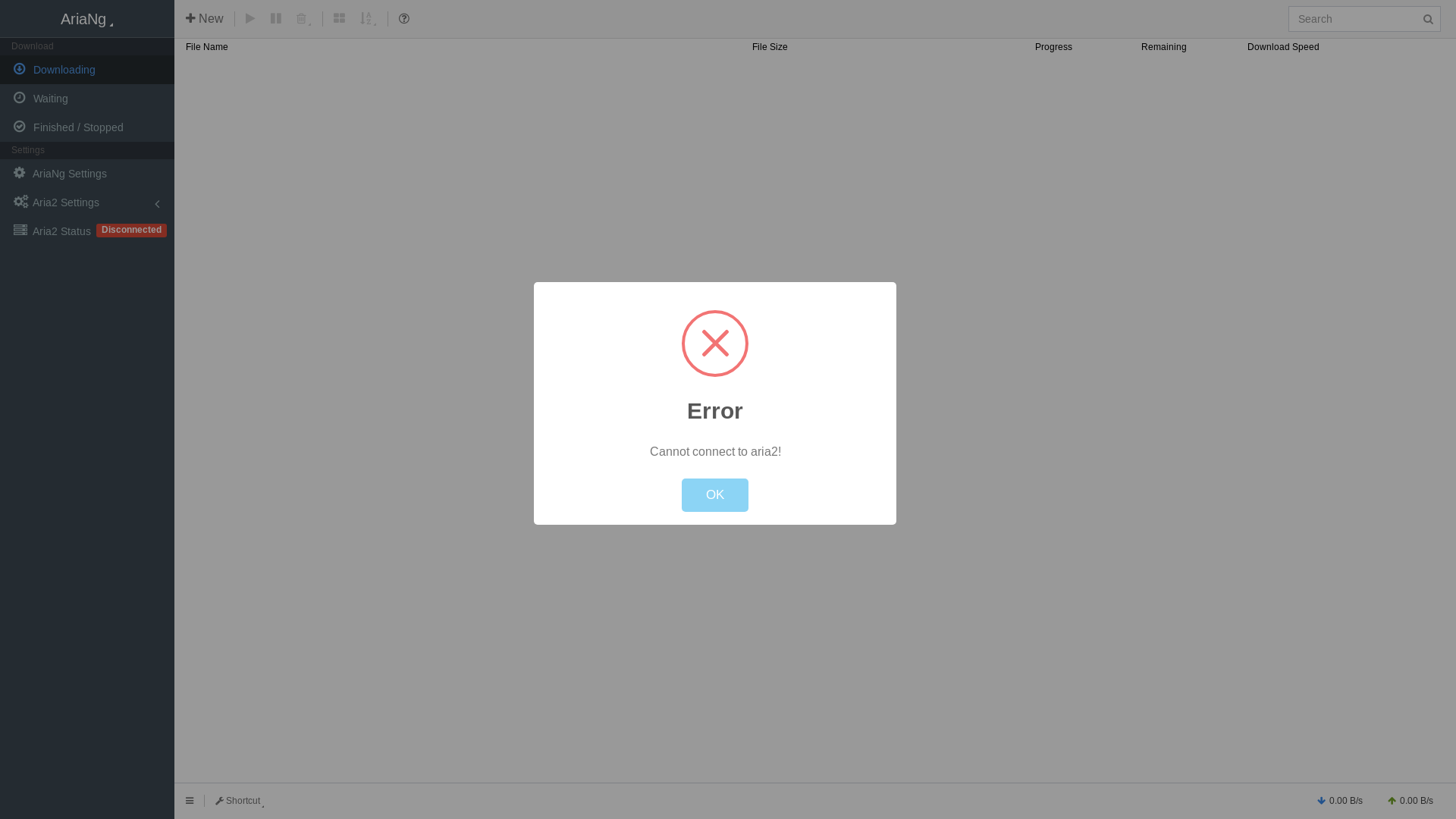Open the AriaNg title dropdown

[x=87, y=19]
